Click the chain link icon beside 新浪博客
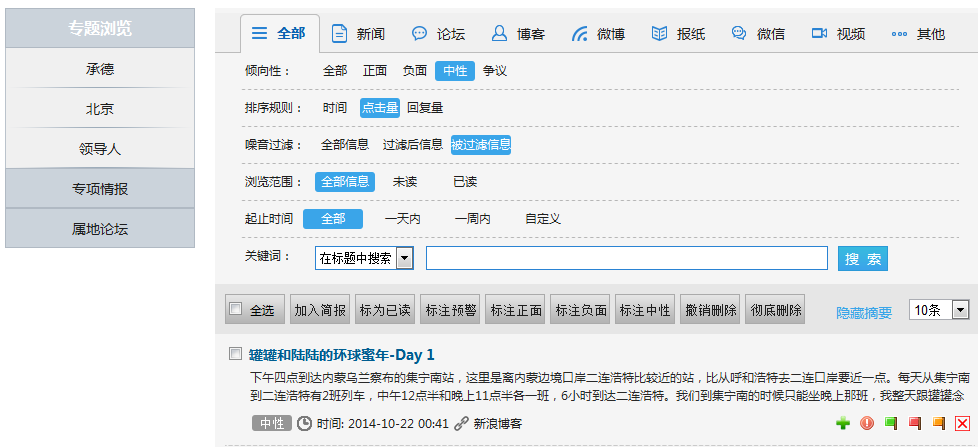Screen dimensions: 978x447 click(461, 423)
